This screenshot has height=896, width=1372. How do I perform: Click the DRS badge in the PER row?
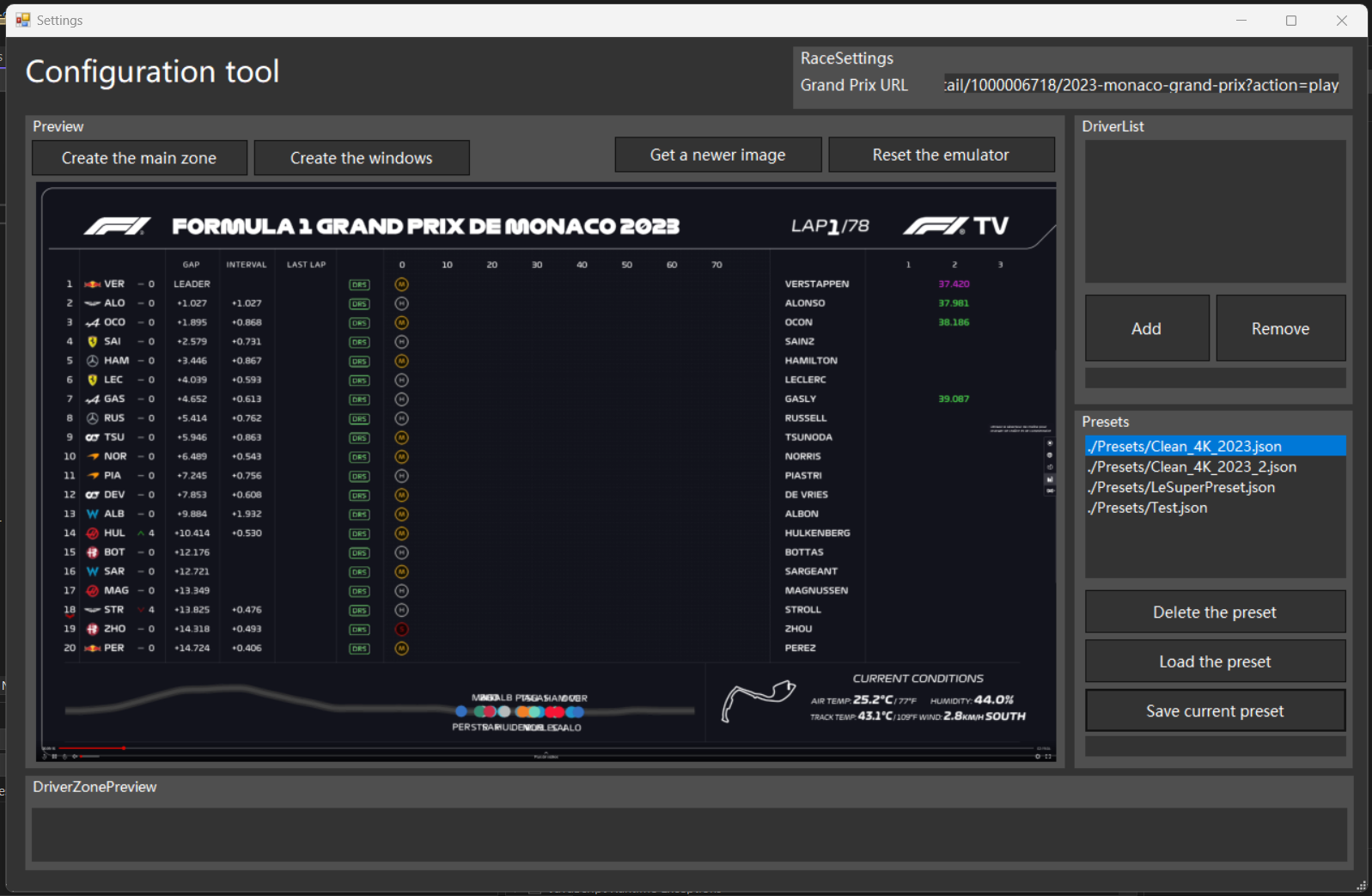click(359, 649)
